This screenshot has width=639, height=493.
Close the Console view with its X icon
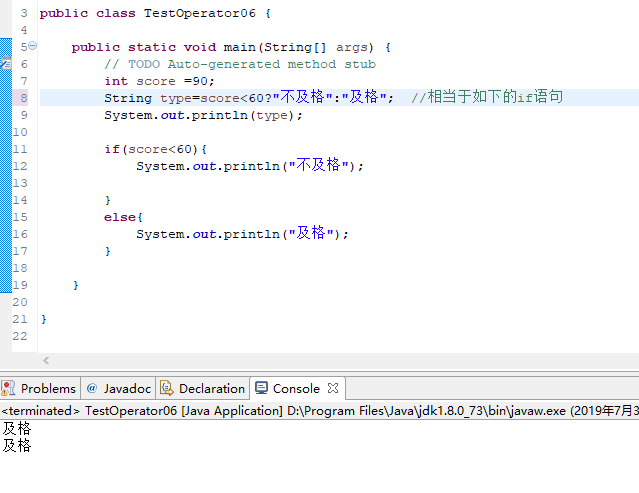(333, 388)
